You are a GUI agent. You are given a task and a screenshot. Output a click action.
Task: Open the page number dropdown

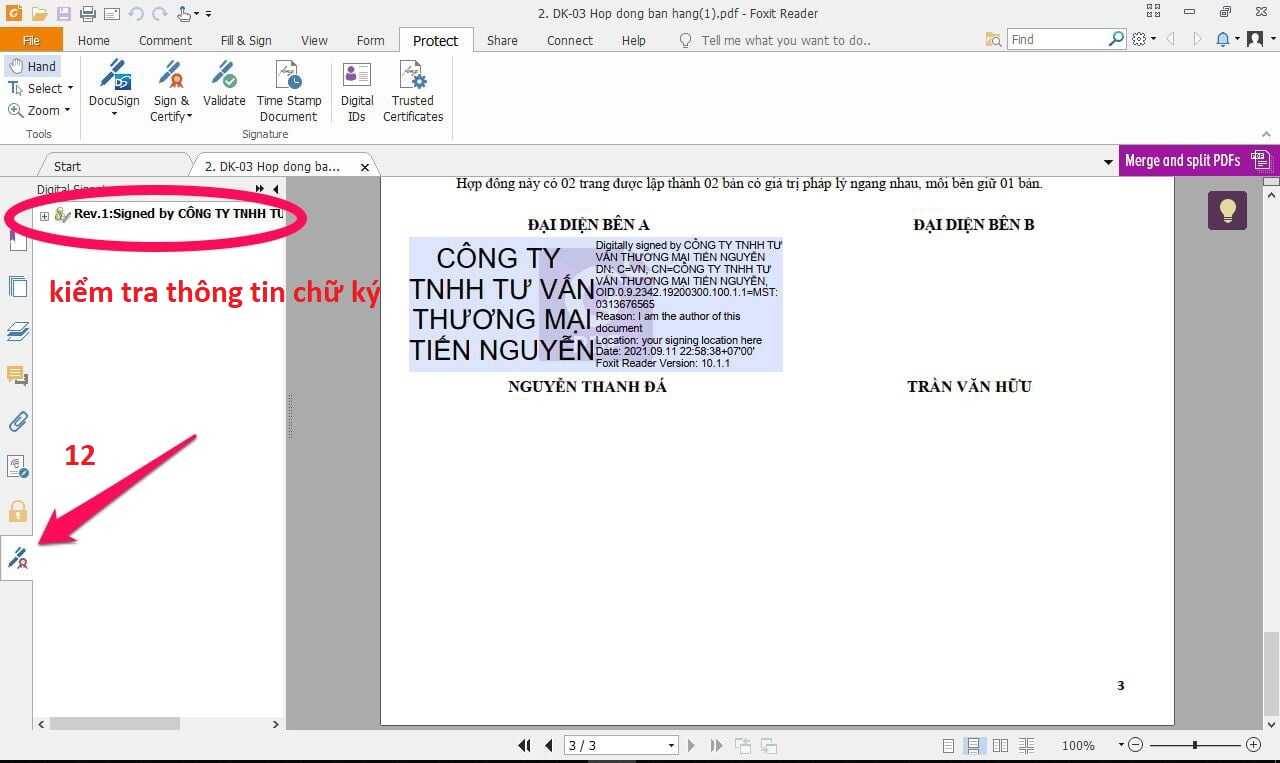point(671,746)
